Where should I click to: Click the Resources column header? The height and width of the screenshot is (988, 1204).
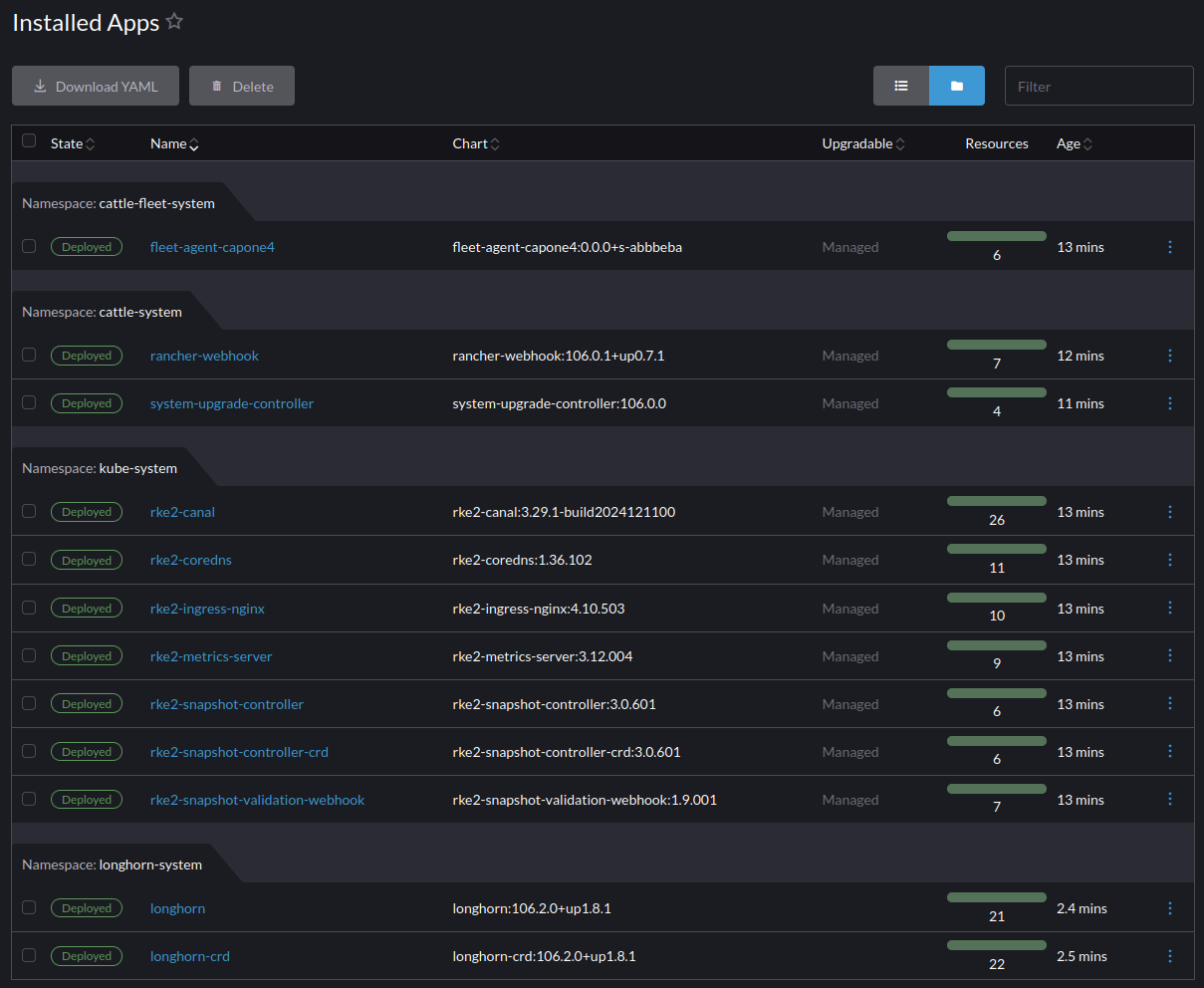(997, 143)
